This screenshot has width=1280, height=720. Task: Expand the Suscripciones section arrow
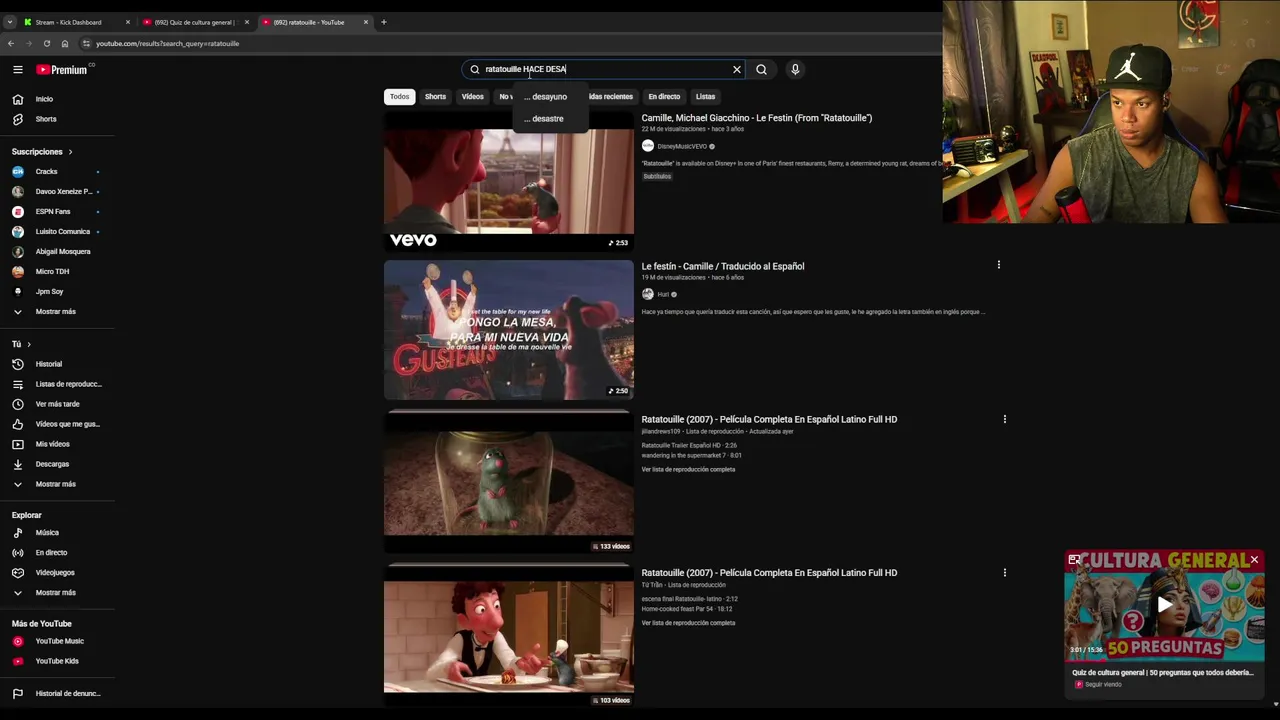pyautogui.click(x=70, y=152)
